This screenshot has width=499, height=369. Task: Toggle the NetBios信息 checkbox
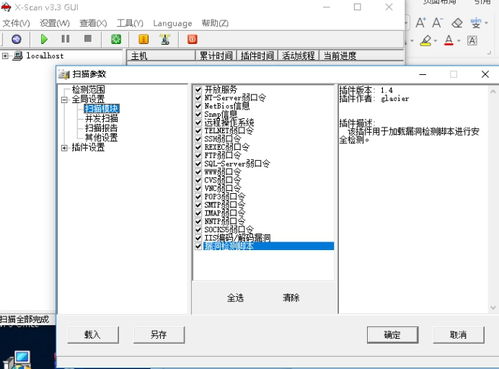pyautogui.click(x=198, y=106)
